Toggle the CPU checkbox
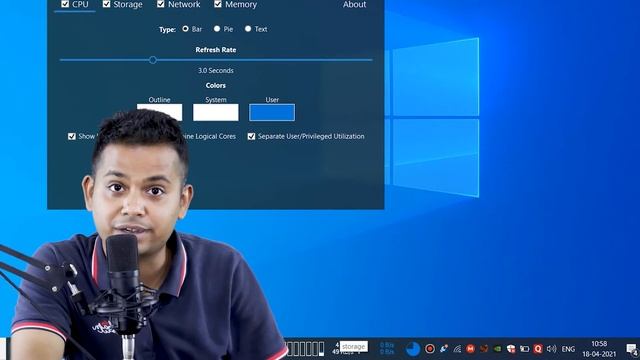640x360 pixels. pos(65,4)
